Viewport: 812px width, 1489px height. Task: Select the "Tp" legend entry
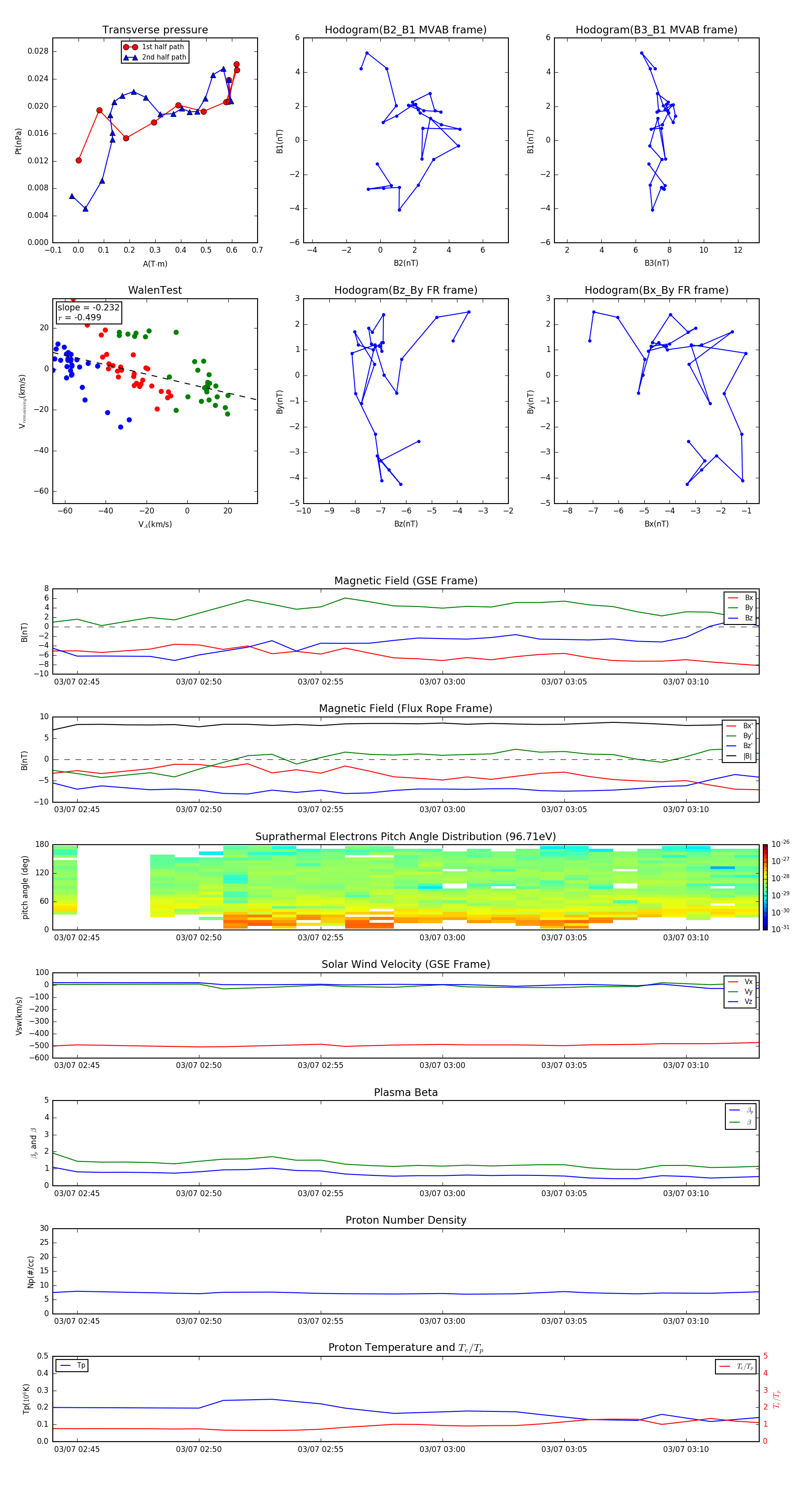tap(73, 1366)
